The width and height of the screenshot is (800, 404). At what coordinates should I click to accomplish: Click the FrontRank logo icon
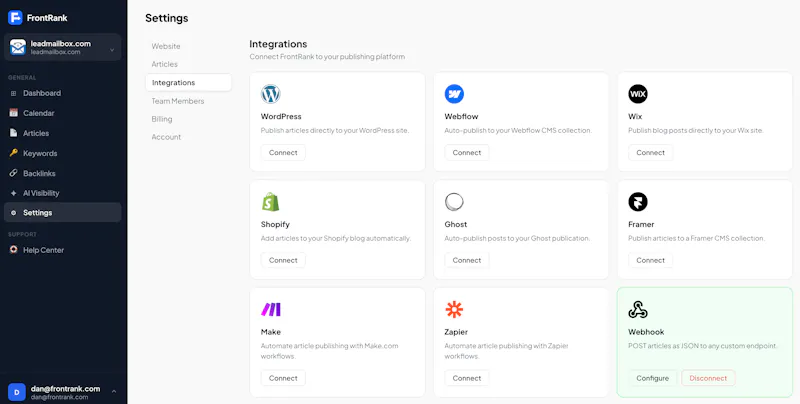tap(15, 17)
